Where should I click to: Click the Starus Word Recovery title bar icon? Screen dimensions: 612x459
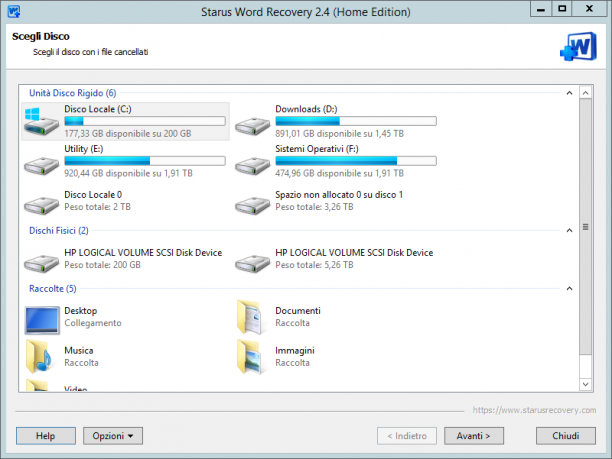14,11
